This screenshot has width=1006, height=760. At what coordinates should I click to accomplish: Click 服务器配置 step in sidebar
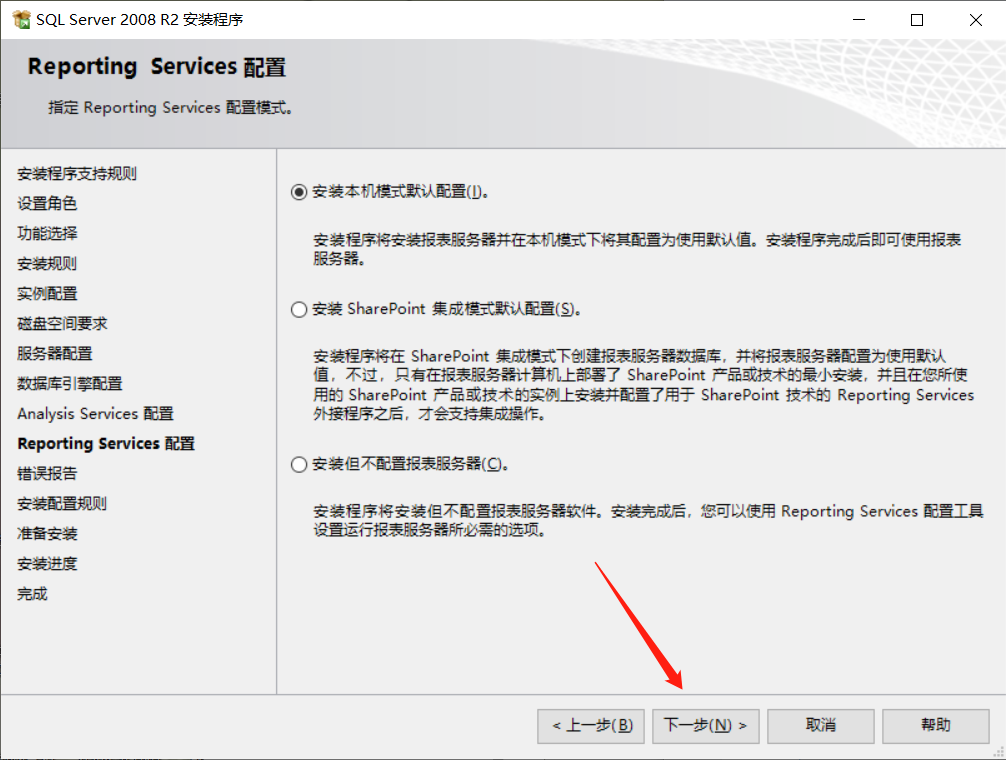click(55, 353)
